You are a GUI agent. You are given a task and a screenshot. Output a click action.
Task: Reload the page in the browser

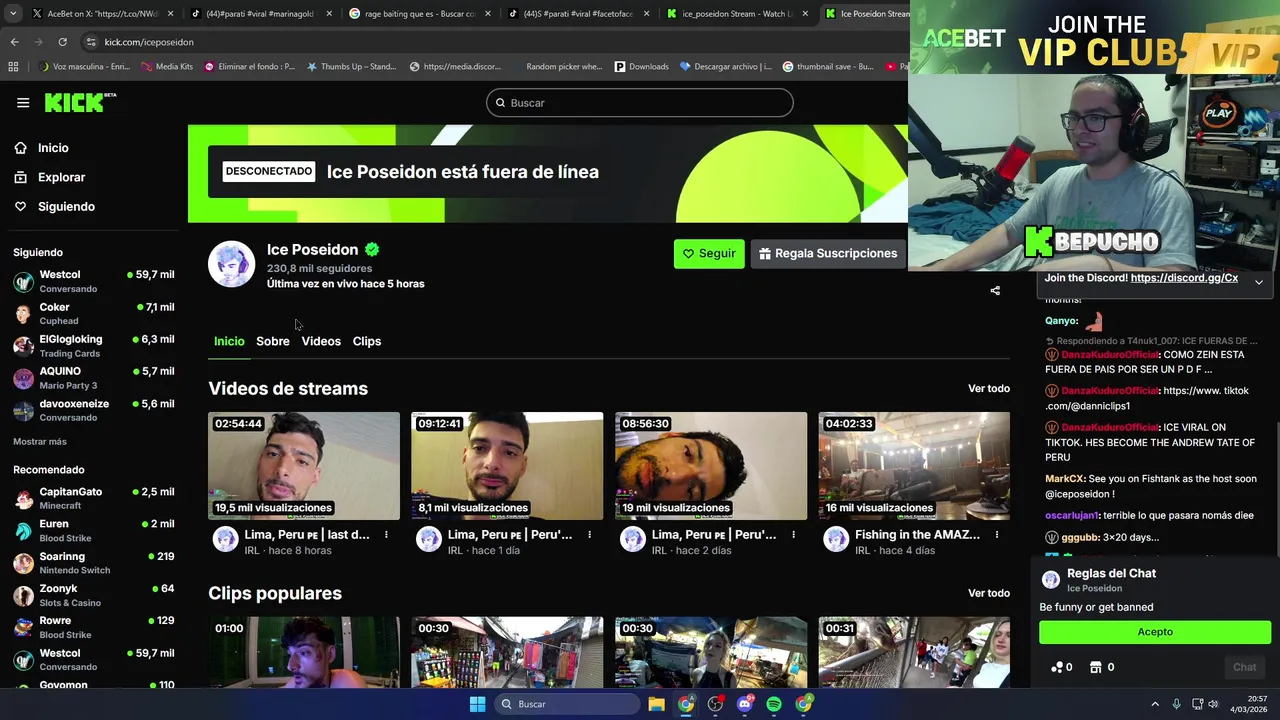coord(62,42)
